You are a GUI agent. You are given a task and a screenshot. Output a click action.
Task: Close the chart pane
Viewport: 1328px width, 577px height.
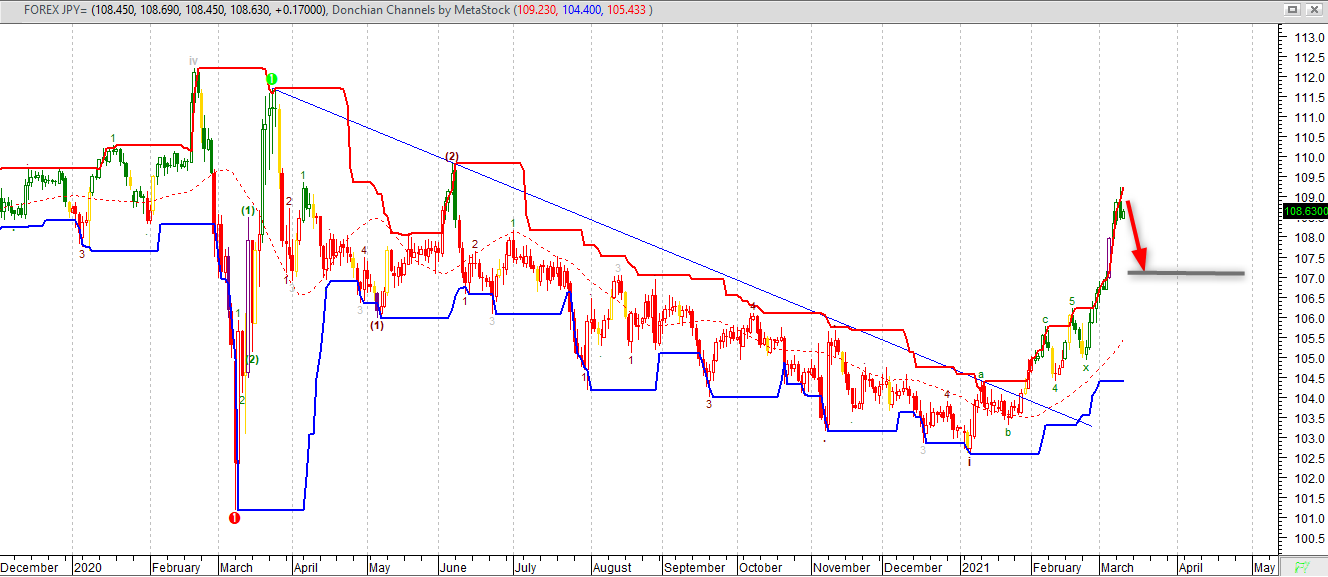click(x=1313, y=9)
